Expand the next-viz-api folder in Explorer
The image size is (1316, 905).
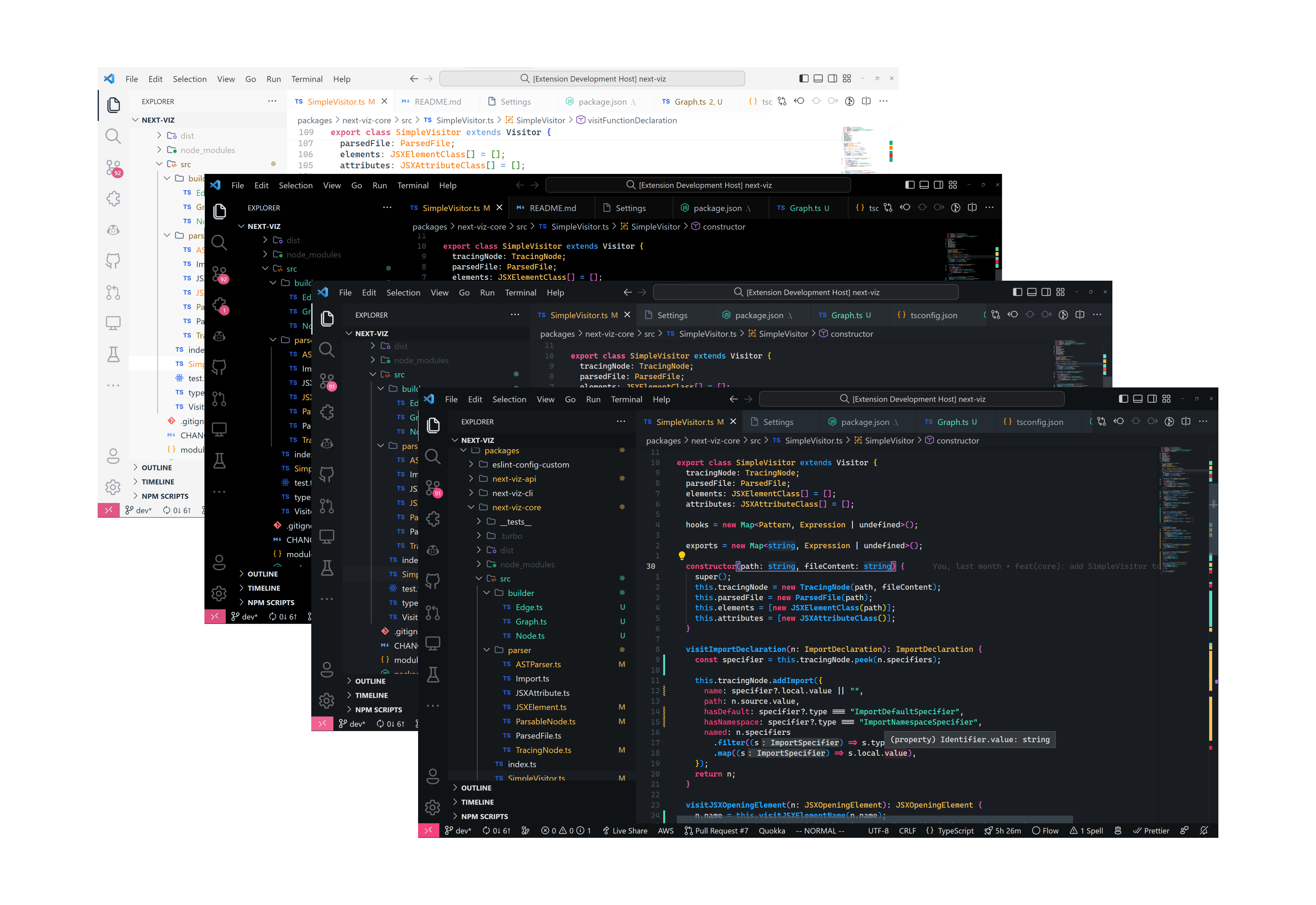coord(514,479)
